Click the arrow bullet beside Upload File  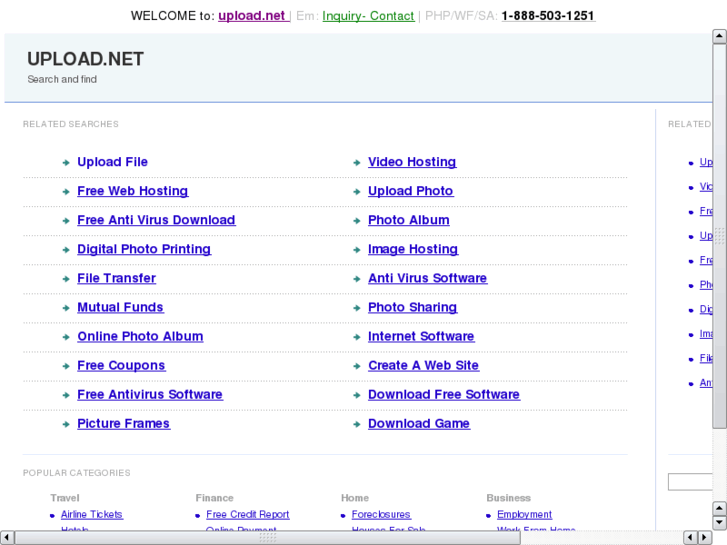(66, 163)
